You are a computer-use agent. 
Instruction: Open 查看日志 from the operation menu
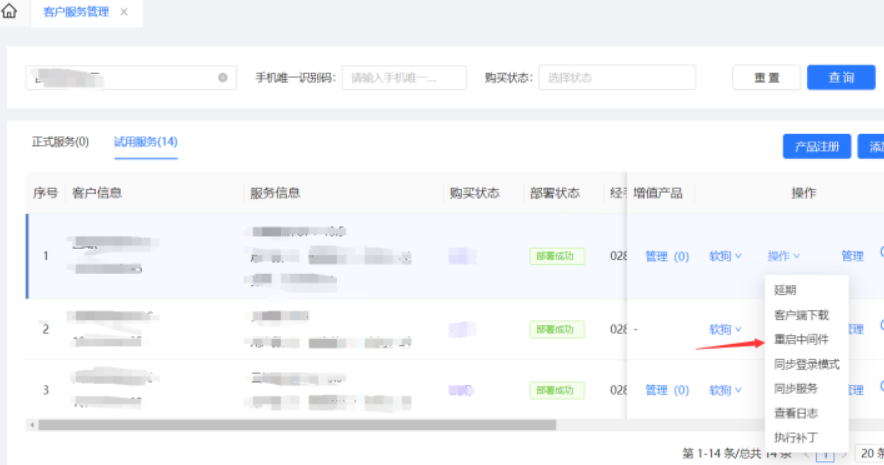795,412
